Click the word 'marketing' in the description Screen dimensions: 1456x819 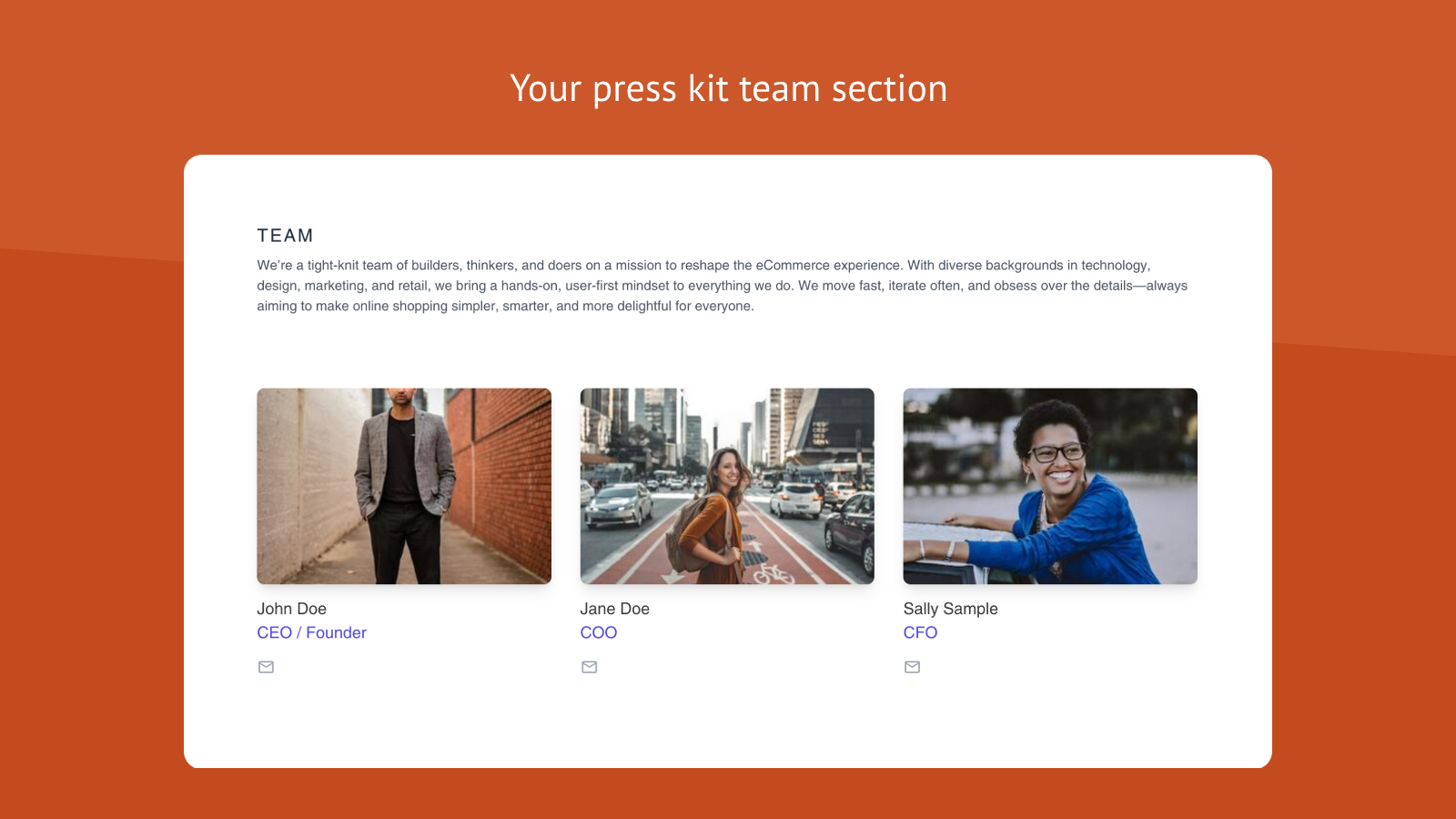[334, 286]
